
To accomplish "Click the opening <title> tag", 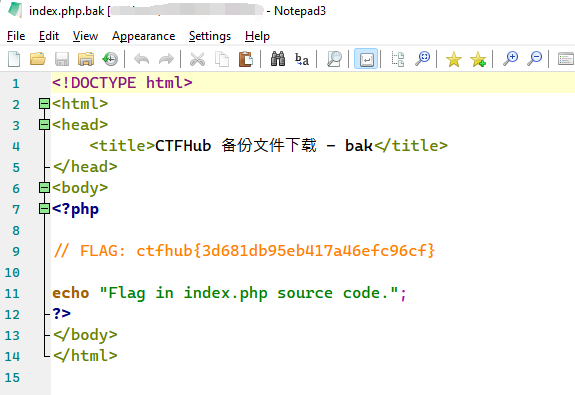I will [122, 146].
